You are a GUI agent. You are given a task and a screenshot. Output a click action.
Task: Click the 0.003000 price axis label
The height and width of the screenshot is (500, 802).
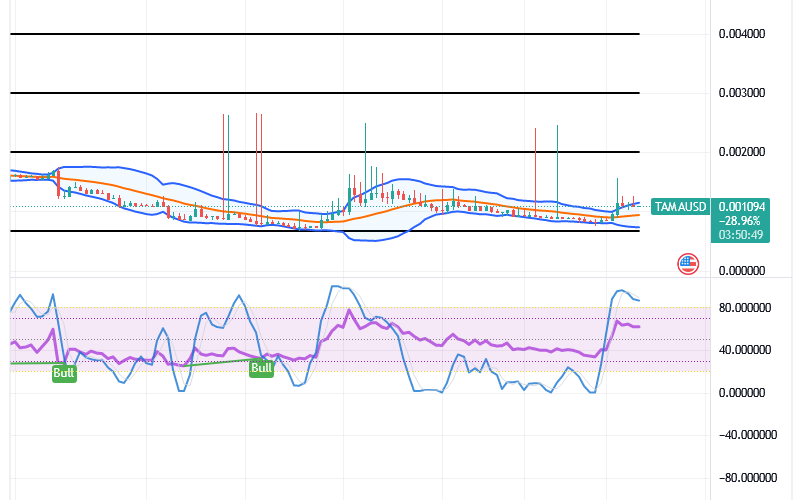pyautogui.click(x=742, y=93)
